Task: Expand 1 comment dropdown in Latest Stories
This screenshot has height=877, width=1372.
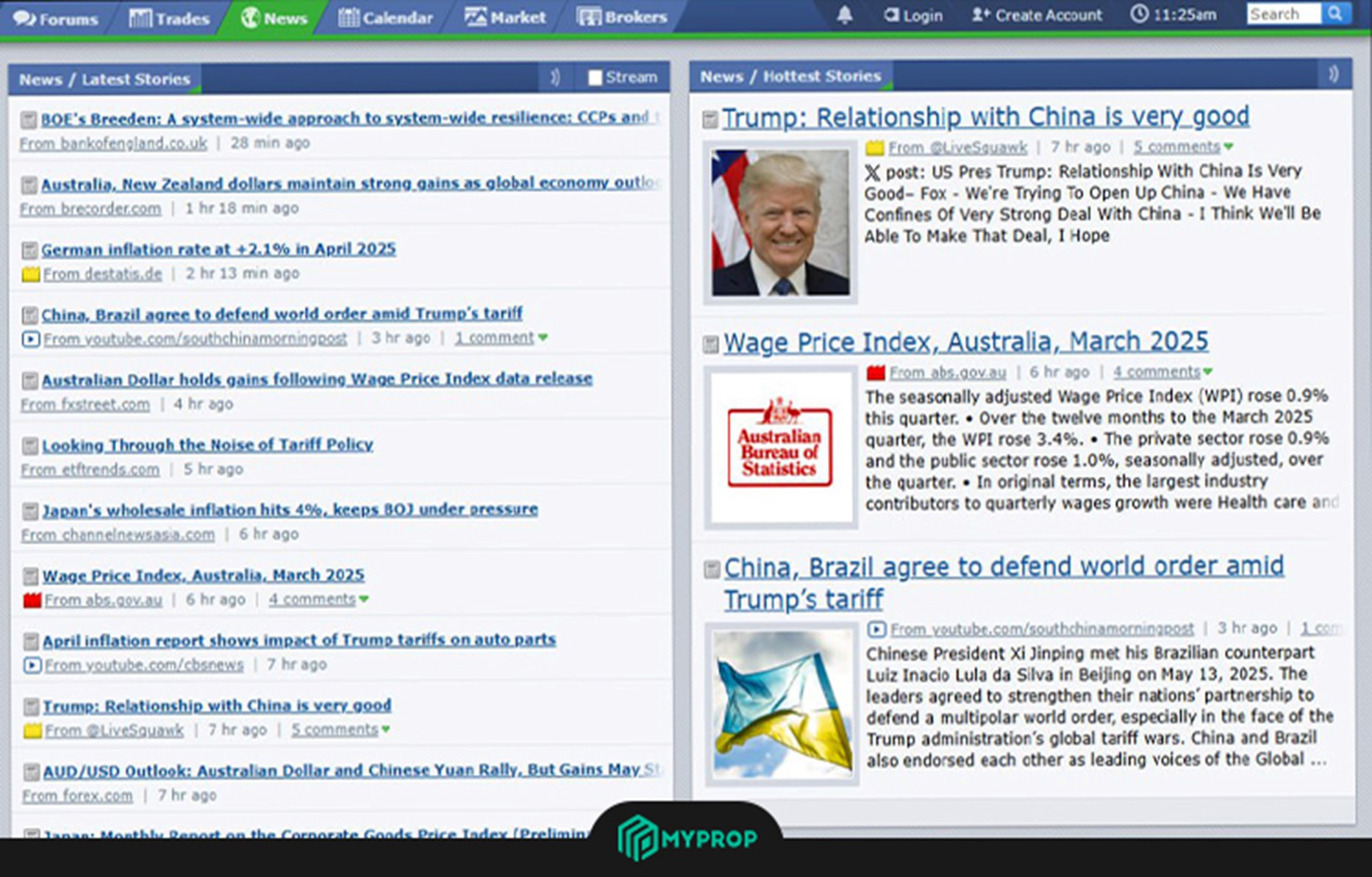Action: coord(501,337)
